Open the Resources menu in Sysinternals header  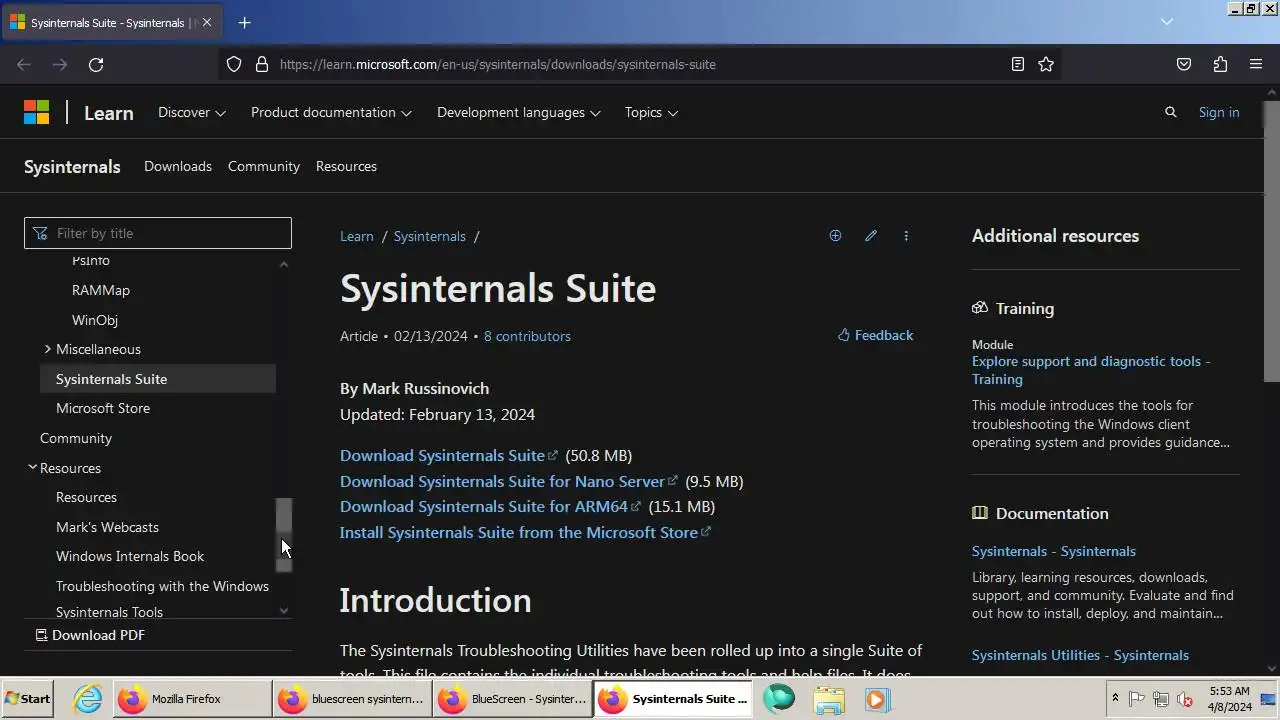tap(346, 166)
